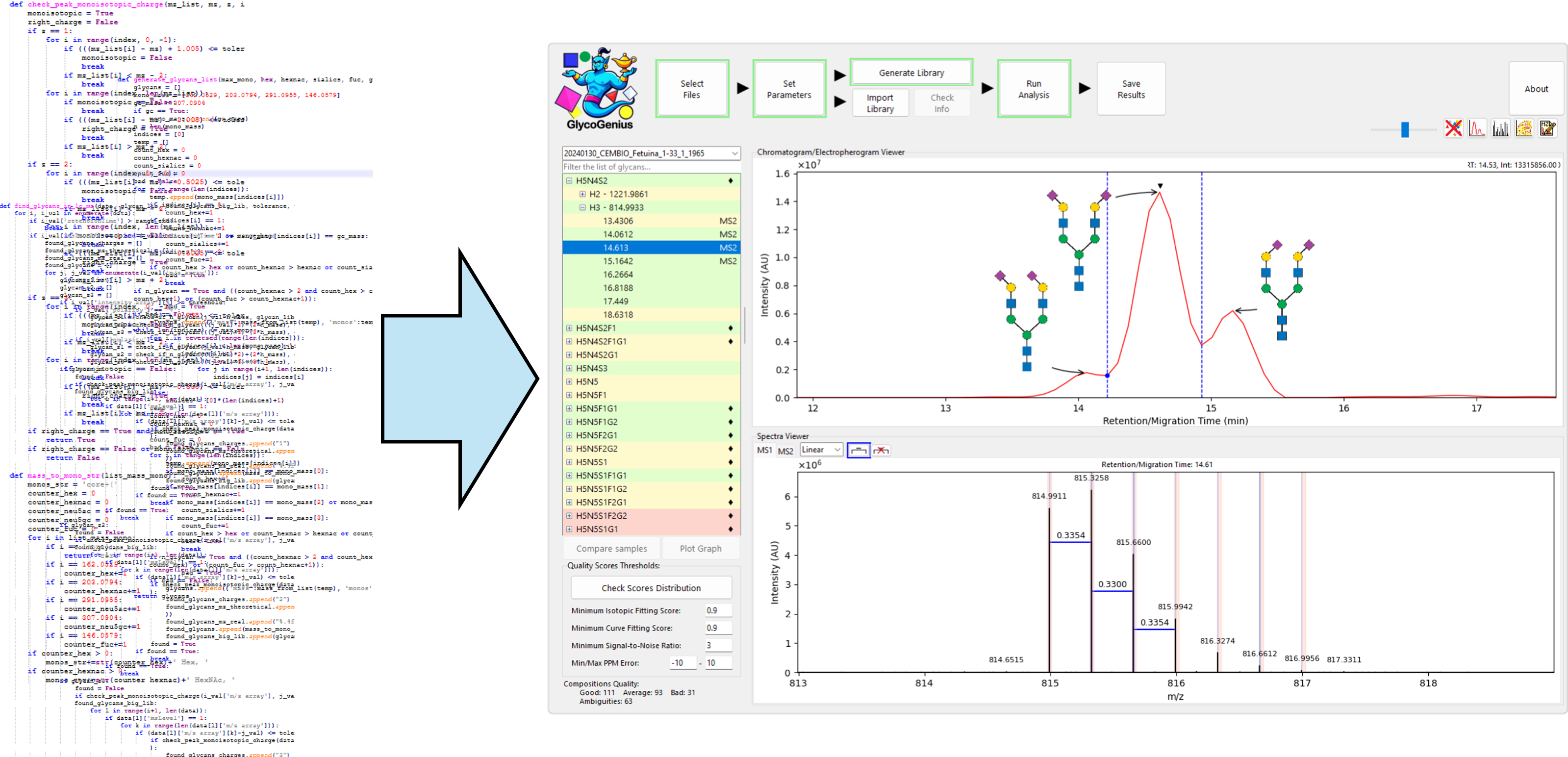Expand the H5N4S3 glycan entry

(x=569, y=368)
